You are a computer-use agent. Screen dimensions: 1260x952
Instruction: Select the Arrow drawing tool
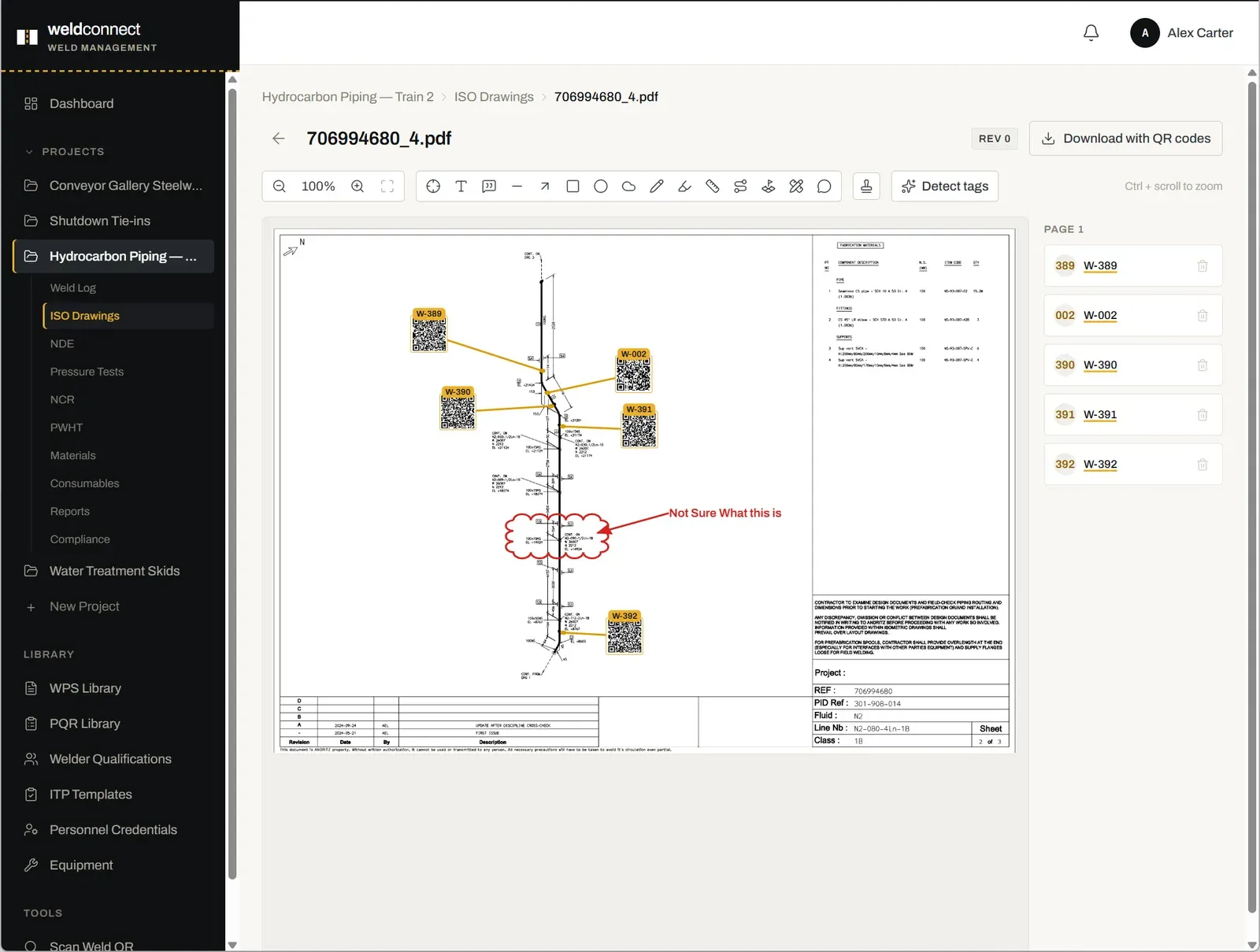[x=545, y=187]
